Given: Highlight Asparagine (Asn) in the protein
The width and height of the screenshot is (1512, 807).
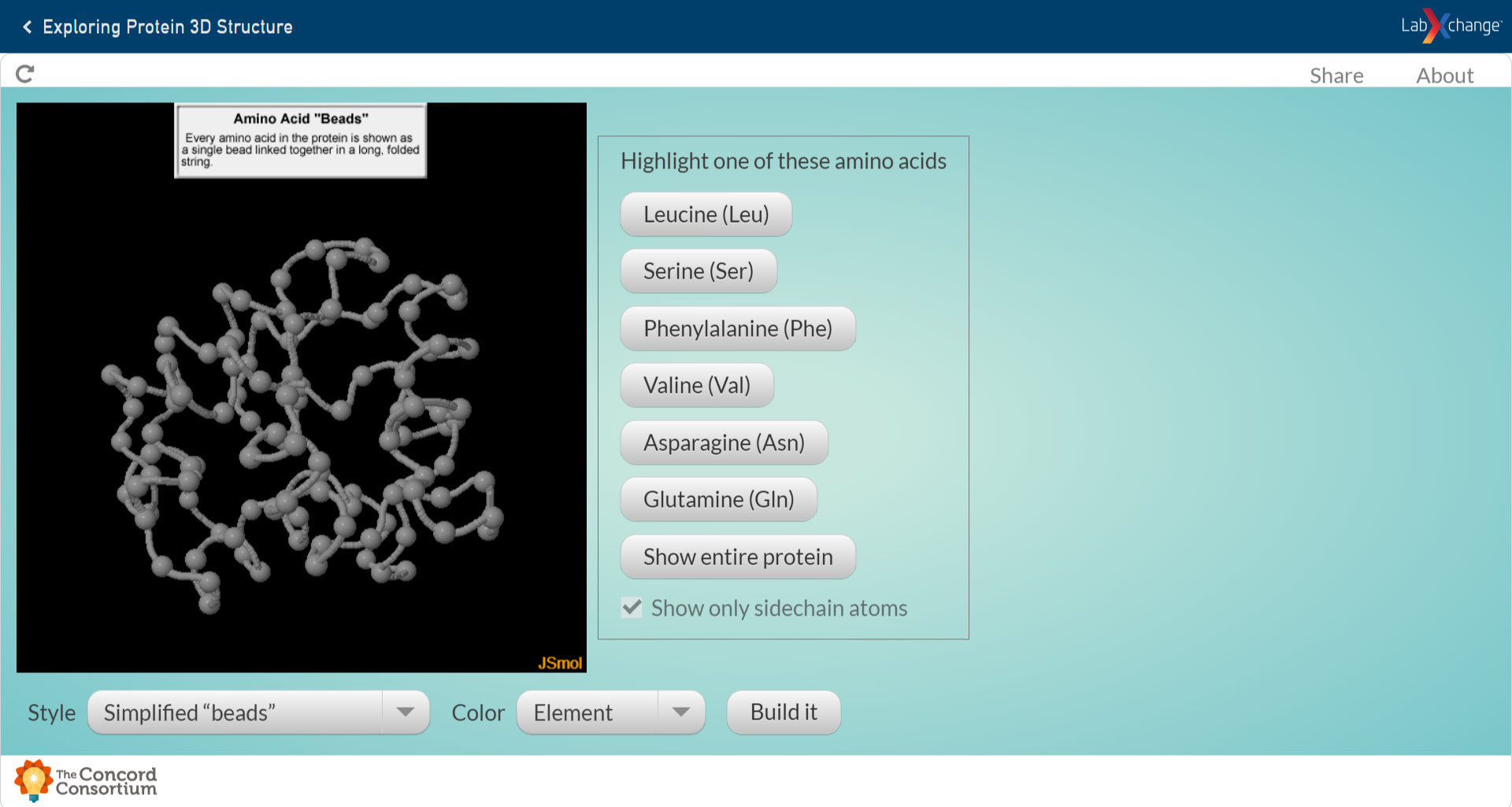Looking at the screenshot, I should point(723,442).
